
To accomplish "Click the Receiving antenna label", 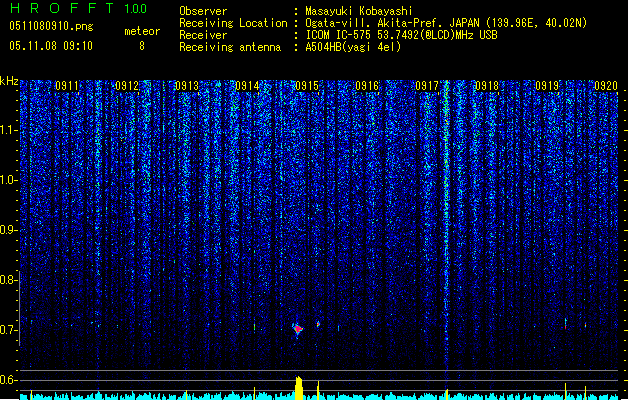I will coord(230,47).
